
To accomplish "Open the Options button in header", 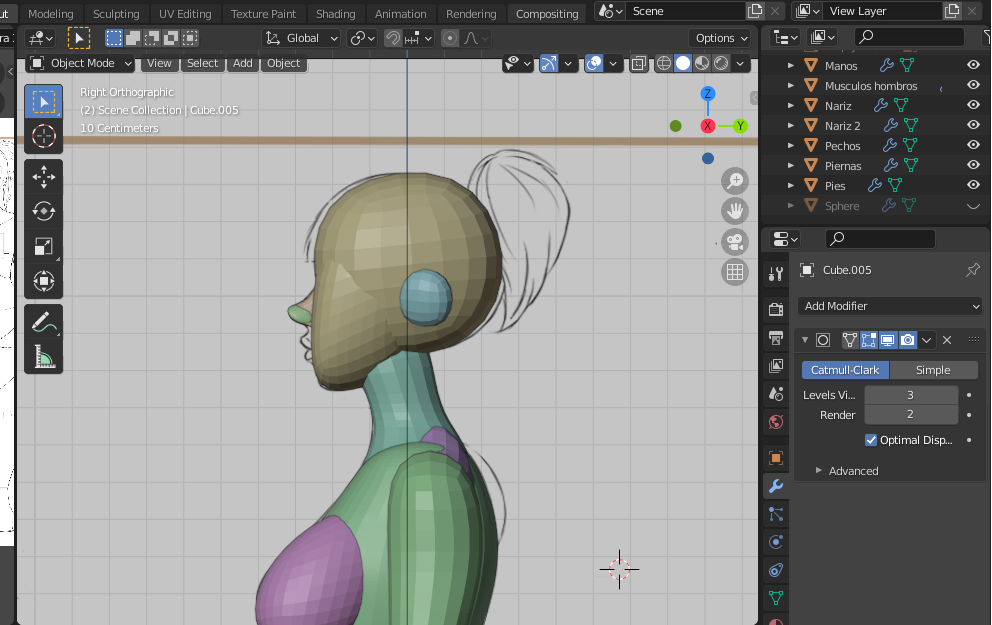I will tap(720, 38).
